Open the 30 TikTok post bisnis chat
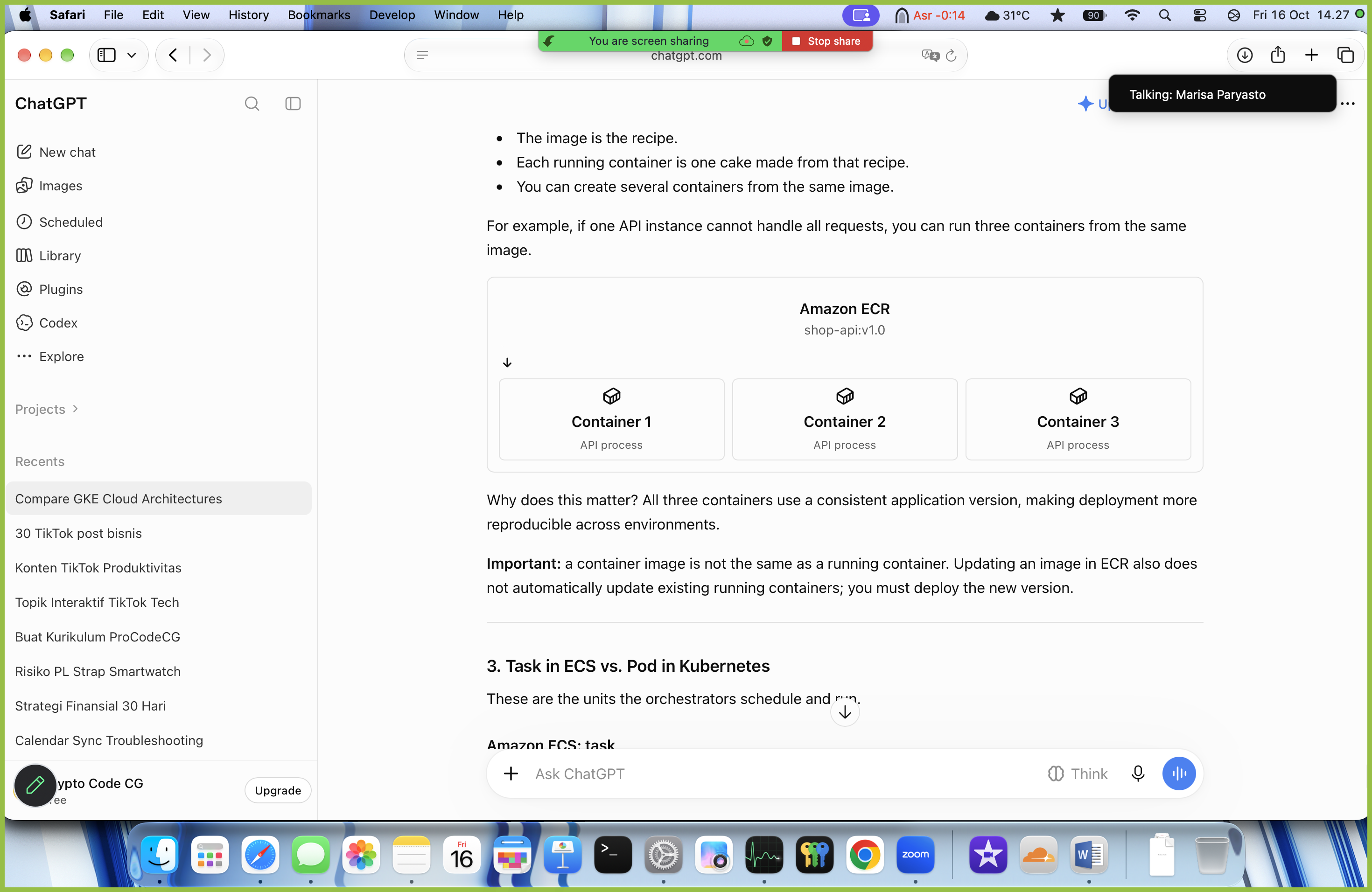Image resolution: width=1372 pixels, height=892 pixels. click(159, 533)
